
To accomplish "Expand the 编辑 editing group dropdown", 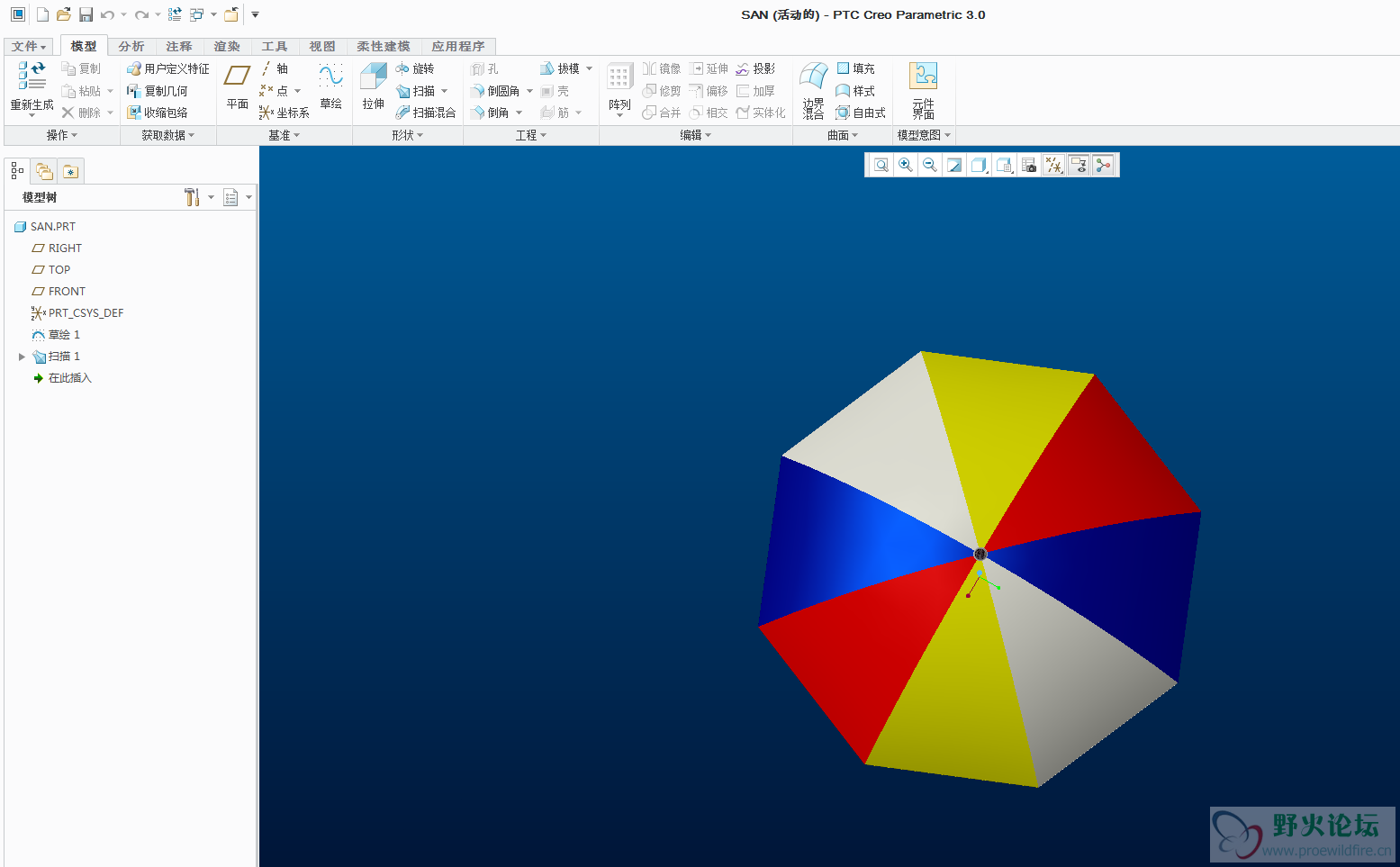I will click(x=696, y=135).
